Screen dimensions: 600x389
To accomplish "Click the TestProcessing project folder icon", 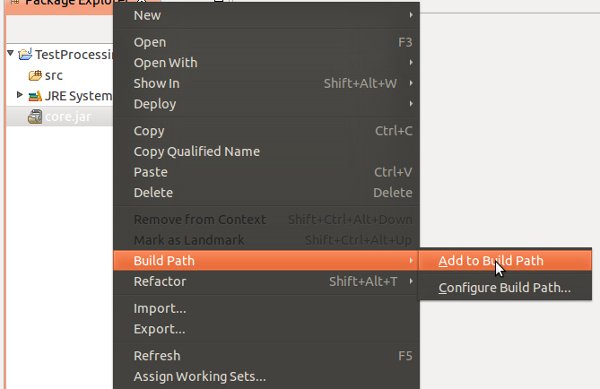I will [x=25, y=54].
